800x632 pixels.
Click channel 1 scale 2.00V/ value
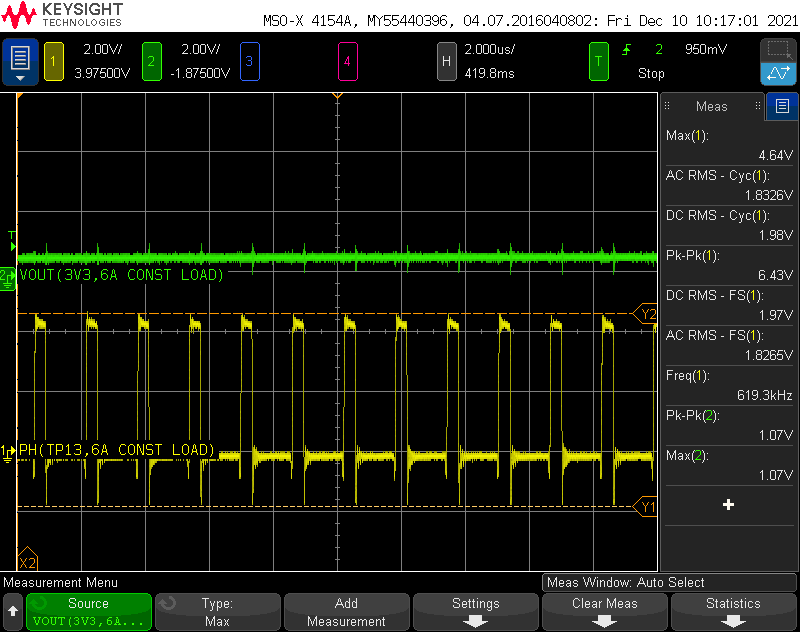pyautogui.click(x=103, y=49)
